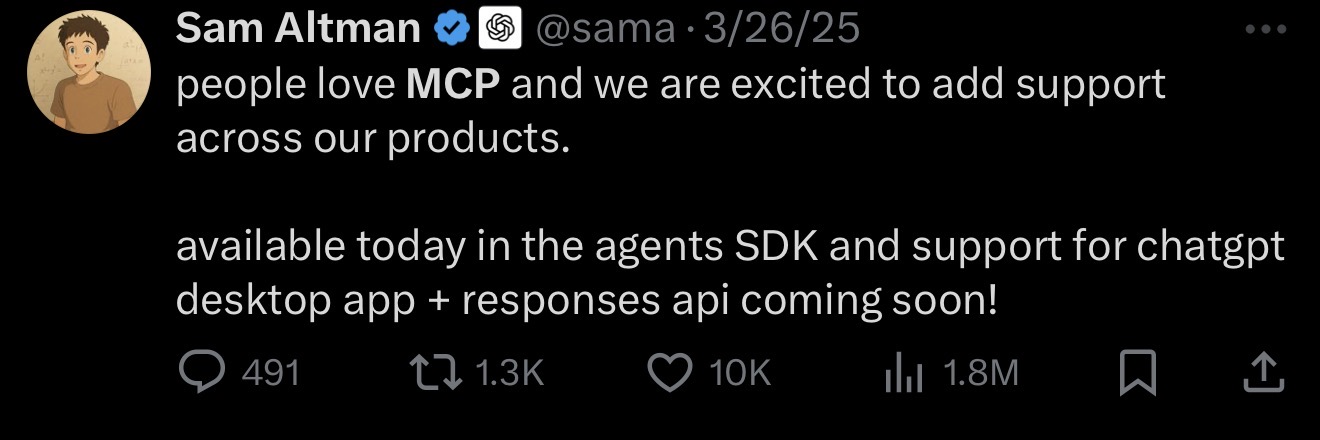Screen dimensions: 1320x440
Task: Tap the repost arrows icon
Action: coord(437,373)
